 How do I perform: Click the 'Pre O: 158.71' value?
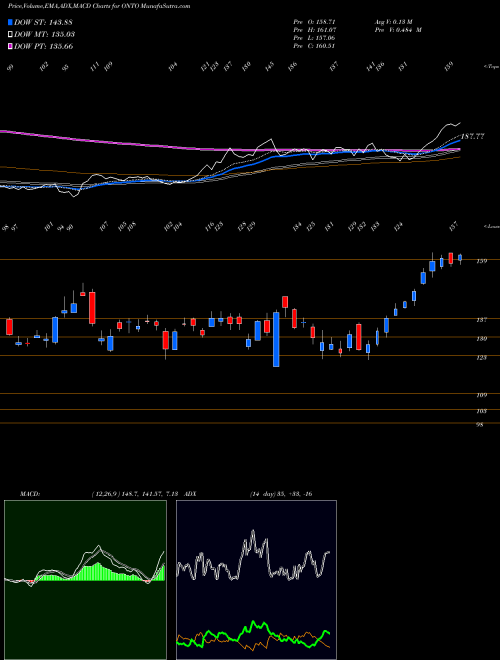point(314,21)
